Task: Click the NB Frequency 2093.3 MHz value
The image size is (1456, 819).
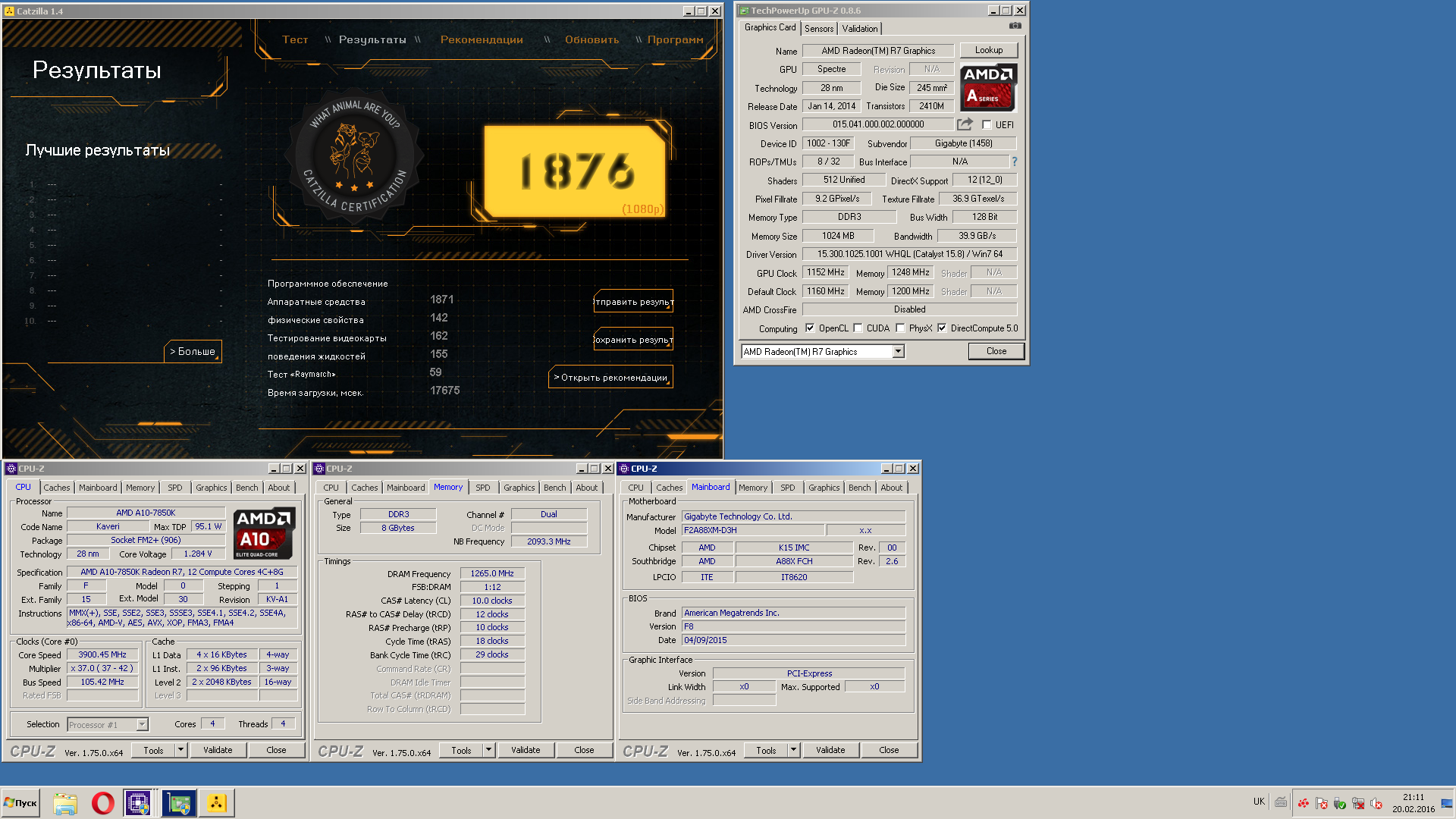Action: 549,541
